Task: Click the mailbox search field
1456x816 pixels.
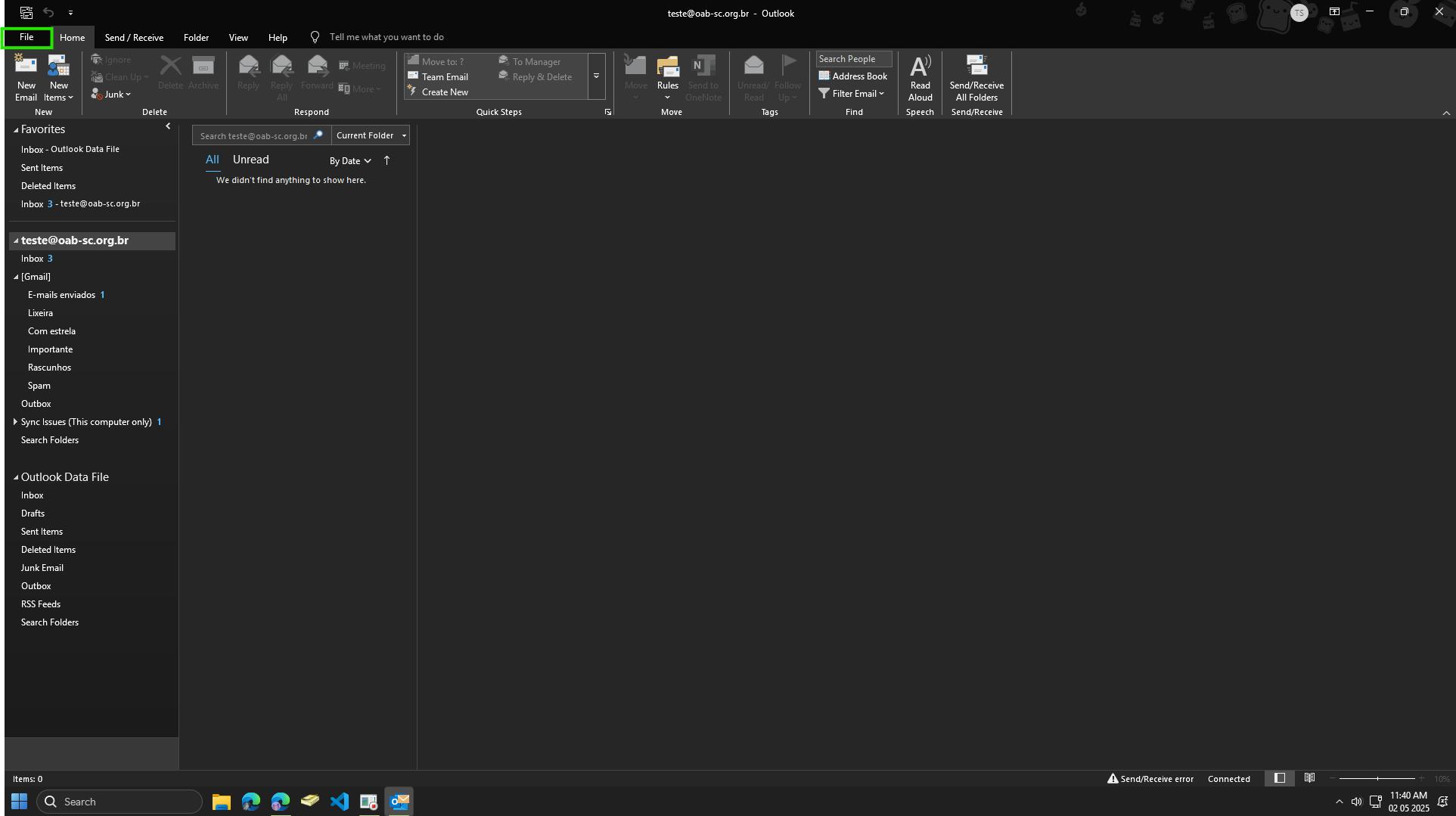Action: pyautogui.click(x=254, y=136)
